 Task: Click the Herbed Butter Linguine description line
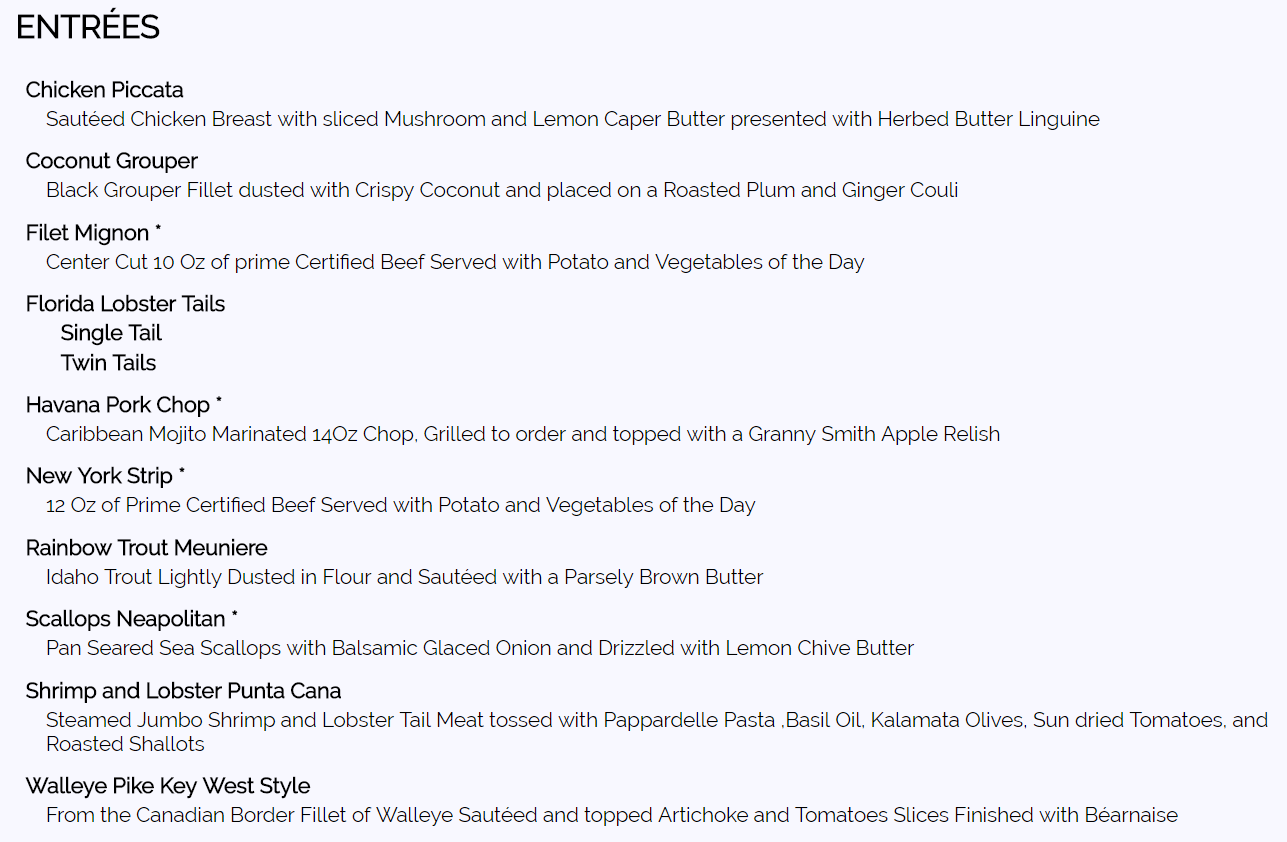(x=572, y=120)
